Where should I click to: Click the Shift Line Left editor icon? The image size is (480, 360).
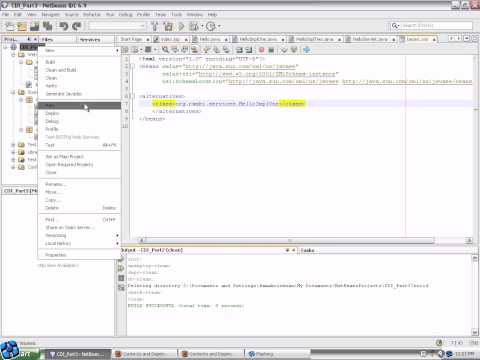click(239, 50)
